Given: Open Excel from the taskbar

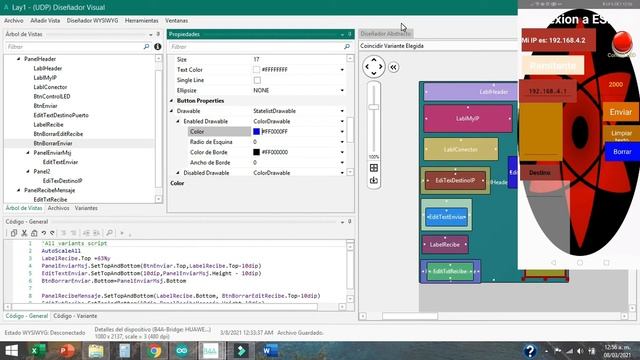Looking at the screenshot, I should [38, 351].
